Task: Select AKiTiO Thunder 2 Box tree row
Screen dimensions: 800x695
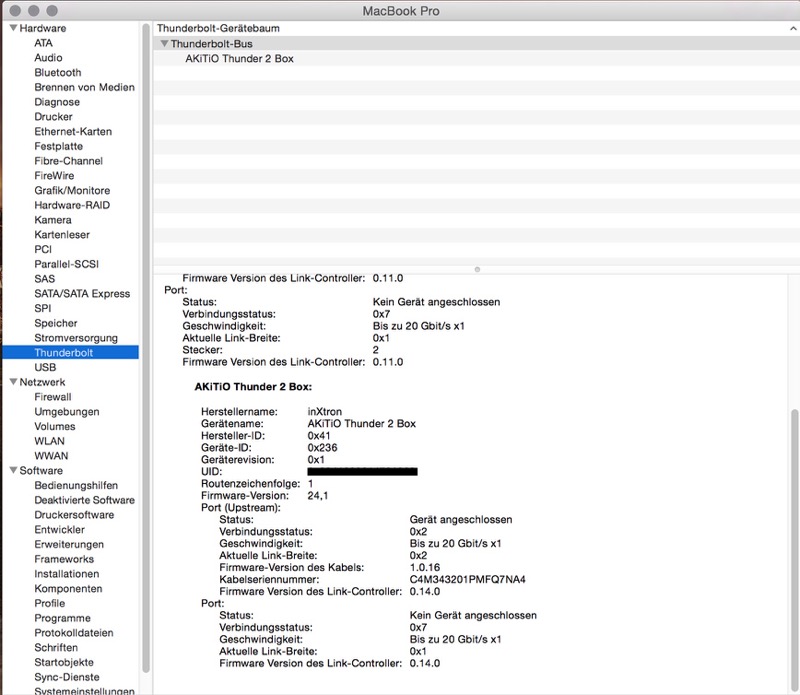Action: (476, 59)
